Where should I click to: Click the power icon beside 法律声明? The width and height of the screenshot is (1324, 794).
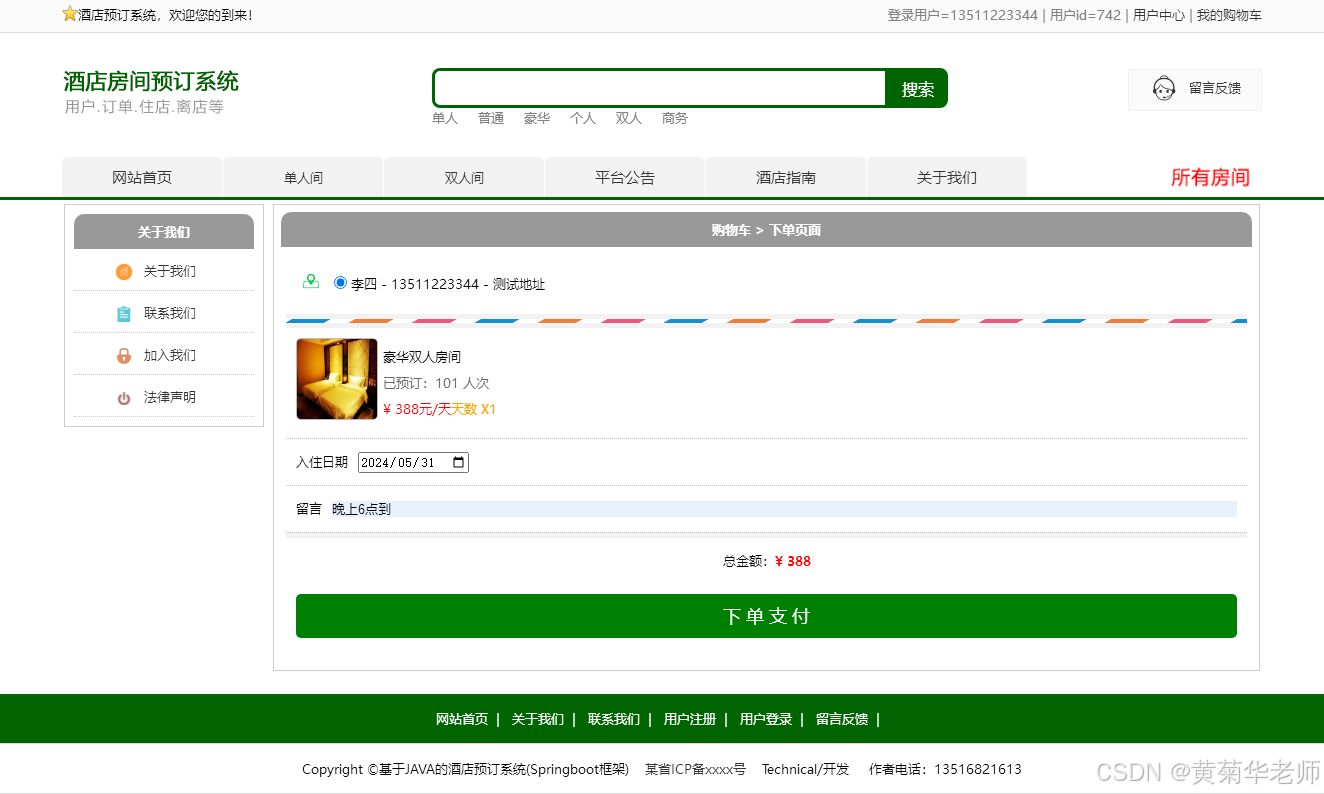coord(124,397)
